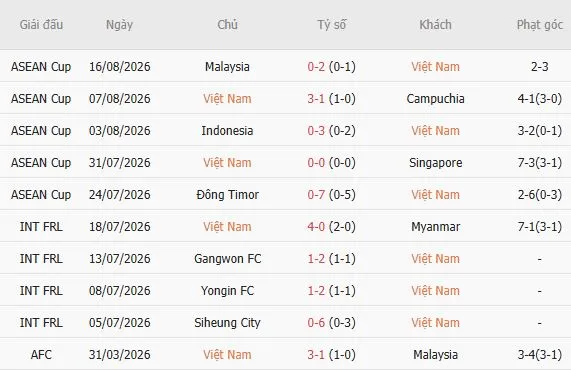571x370 pixels.
Task: Click the Giải đấu column header
Action: (x=41, y=25)
